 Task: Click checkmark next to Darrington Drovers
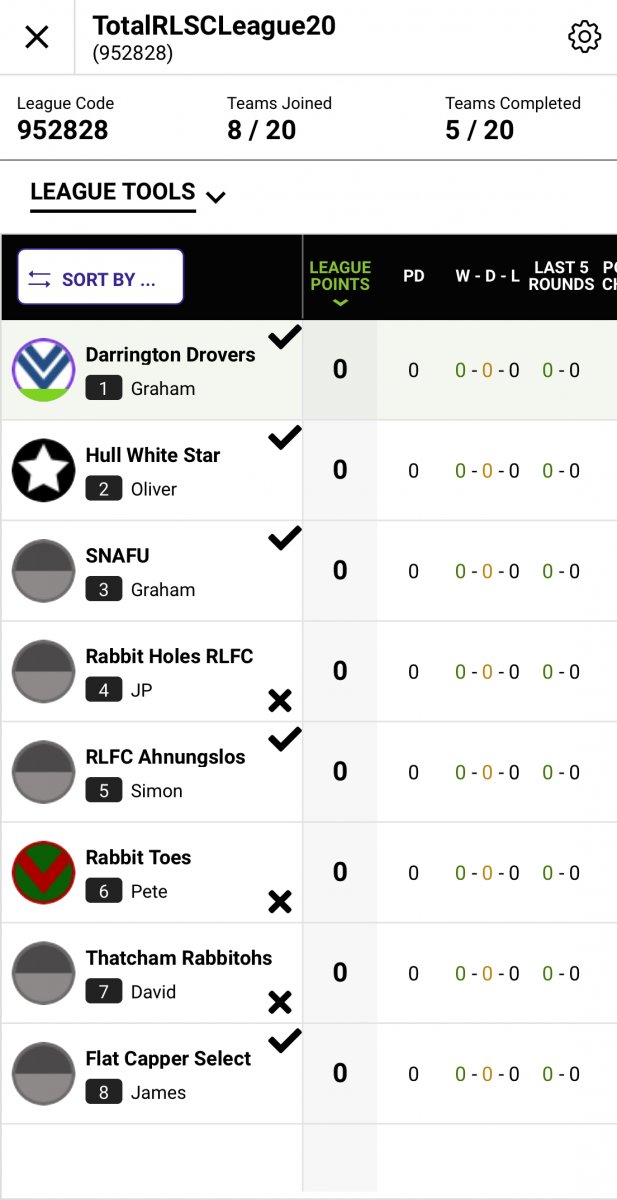coord(285,337)
